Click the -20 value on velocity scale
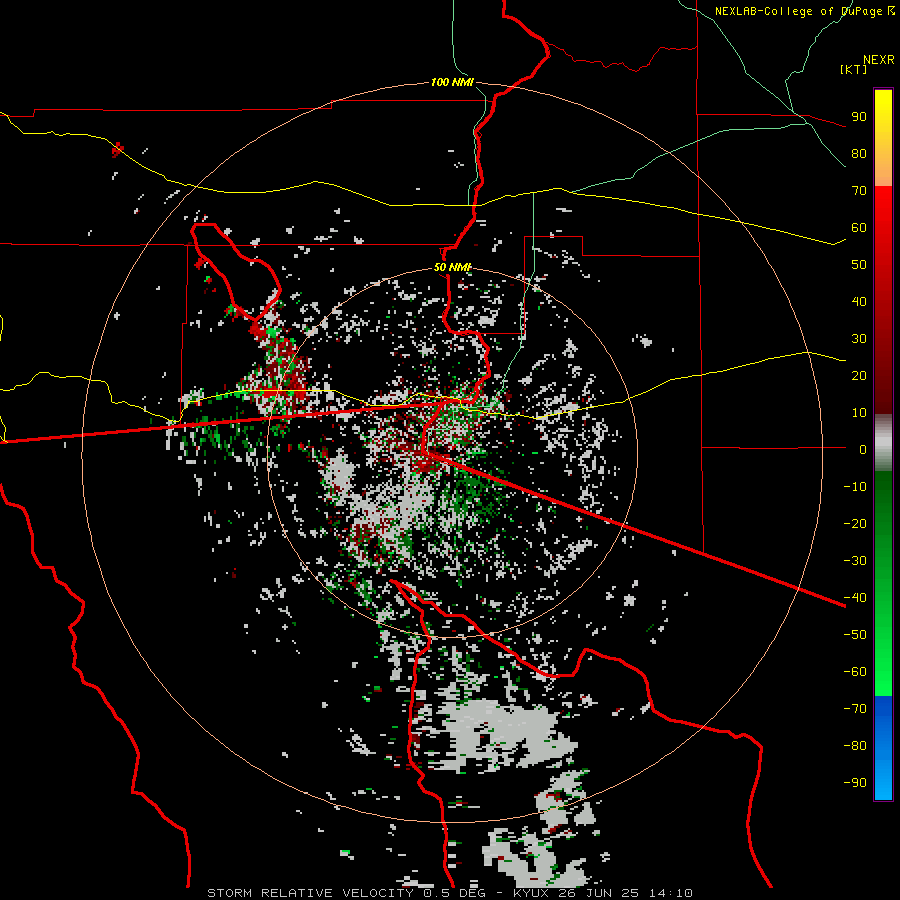Screen dimensions: 900x900 855,523
